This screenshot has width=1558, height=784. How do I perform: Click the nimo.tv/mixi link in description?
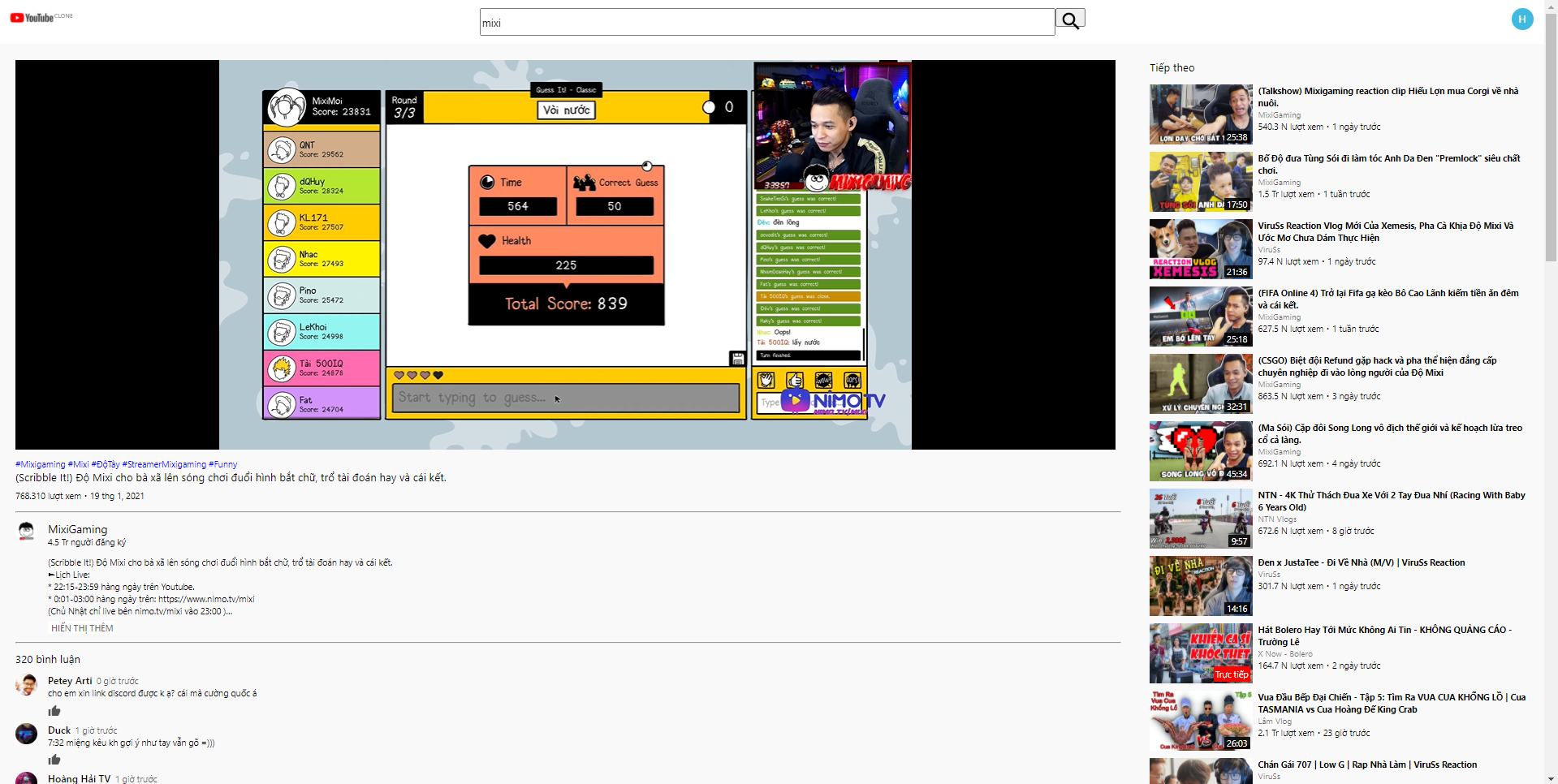tap(205, 599)
